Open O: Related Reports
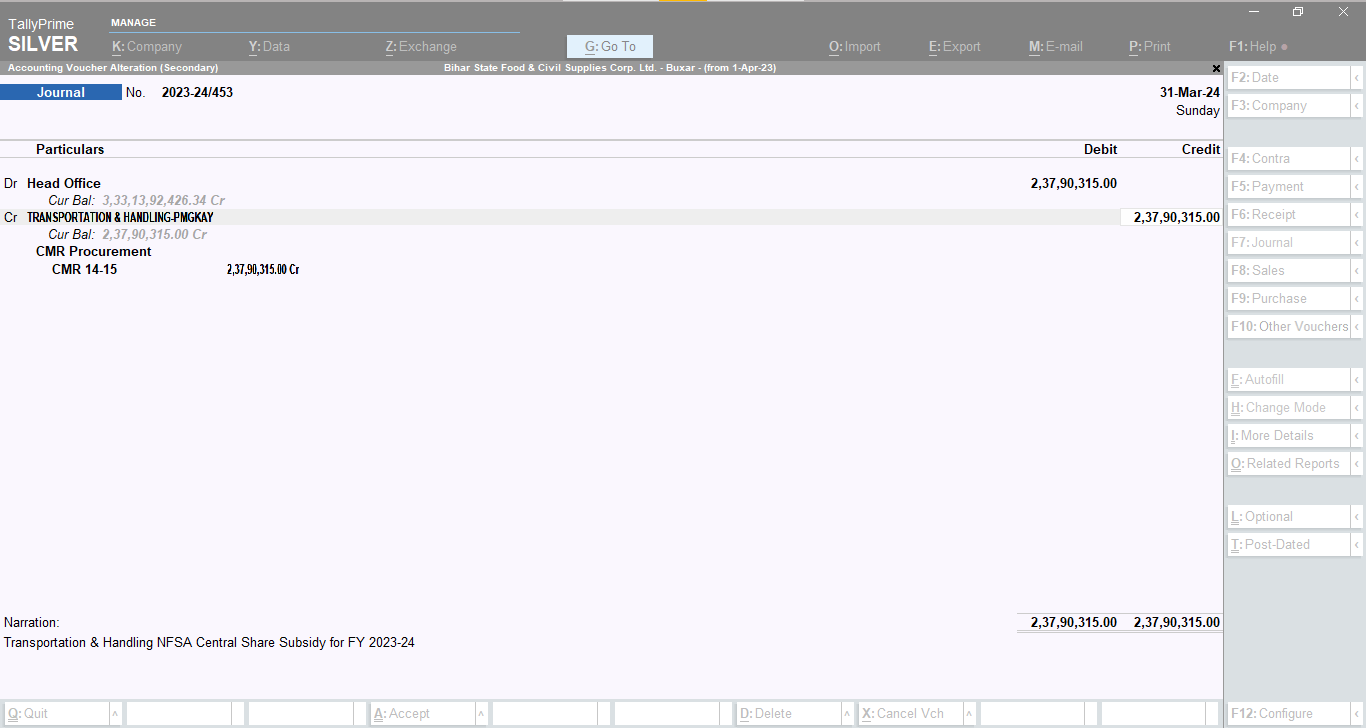This screenshot has height=728, width=1366. (1289, 464)
